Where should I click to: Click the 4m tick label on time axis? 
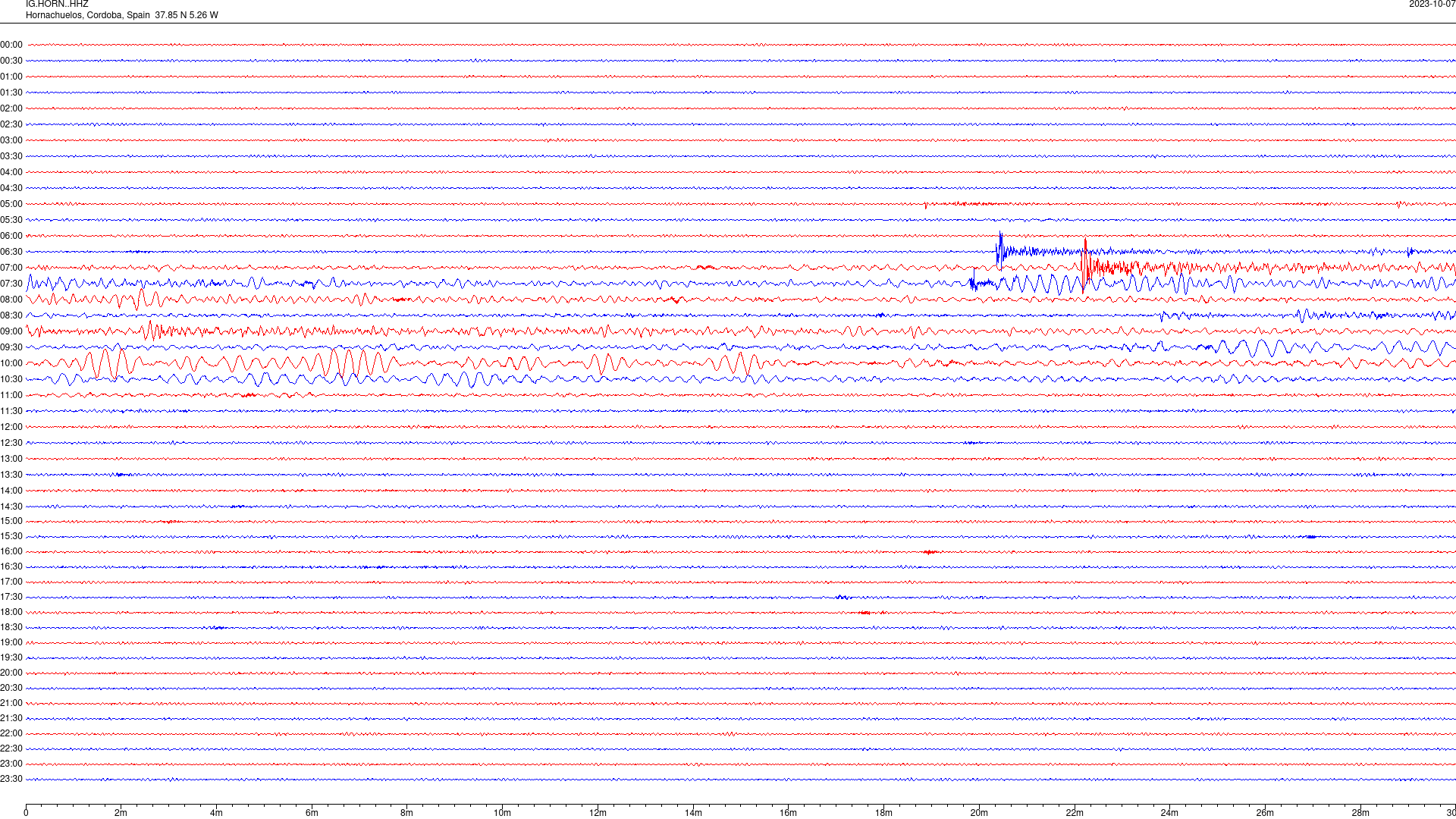pos(216,813)
